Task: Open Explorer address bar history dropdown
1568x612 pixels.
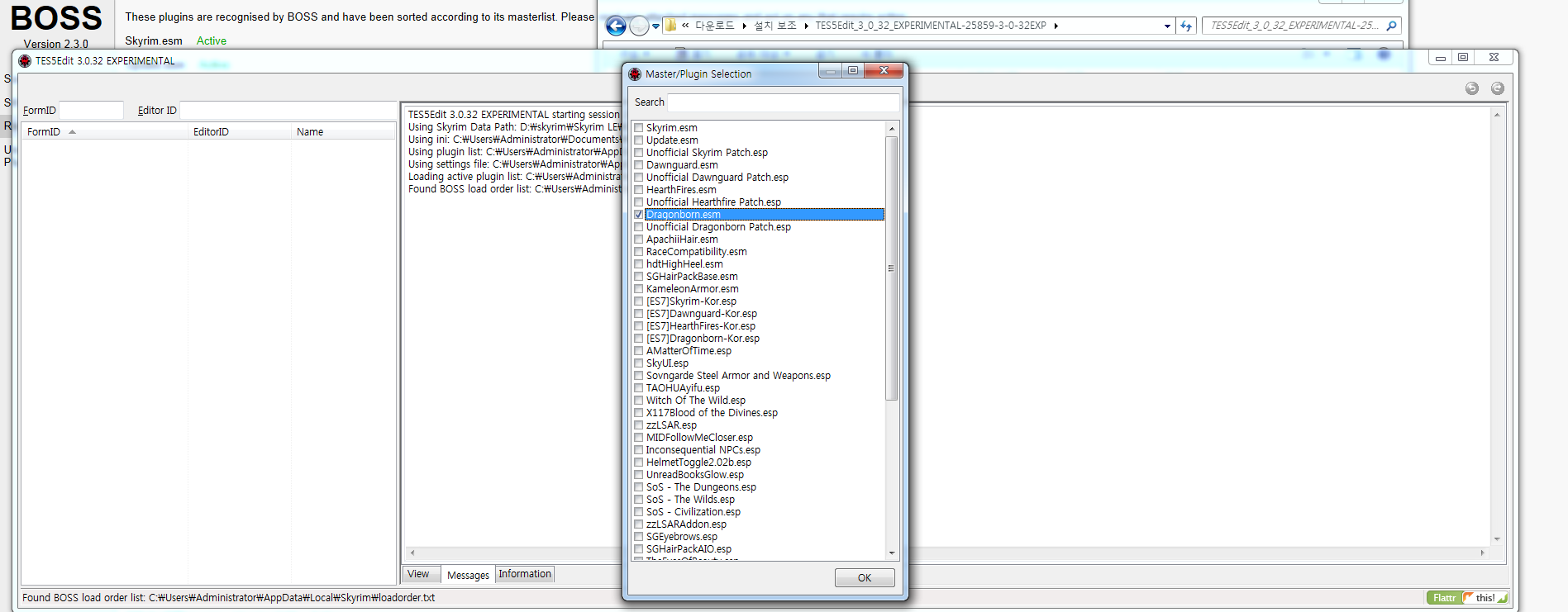Action: (x=1167, y=26)
